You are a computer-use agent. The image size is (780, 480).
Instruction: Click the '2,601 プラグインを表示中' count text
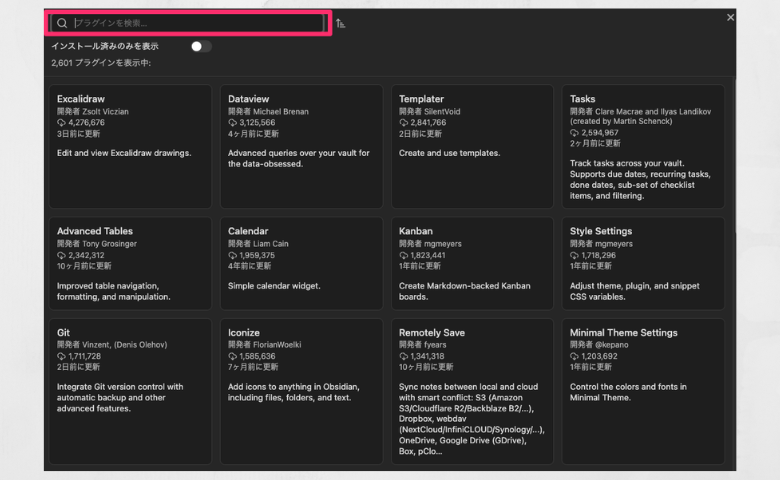101,63
